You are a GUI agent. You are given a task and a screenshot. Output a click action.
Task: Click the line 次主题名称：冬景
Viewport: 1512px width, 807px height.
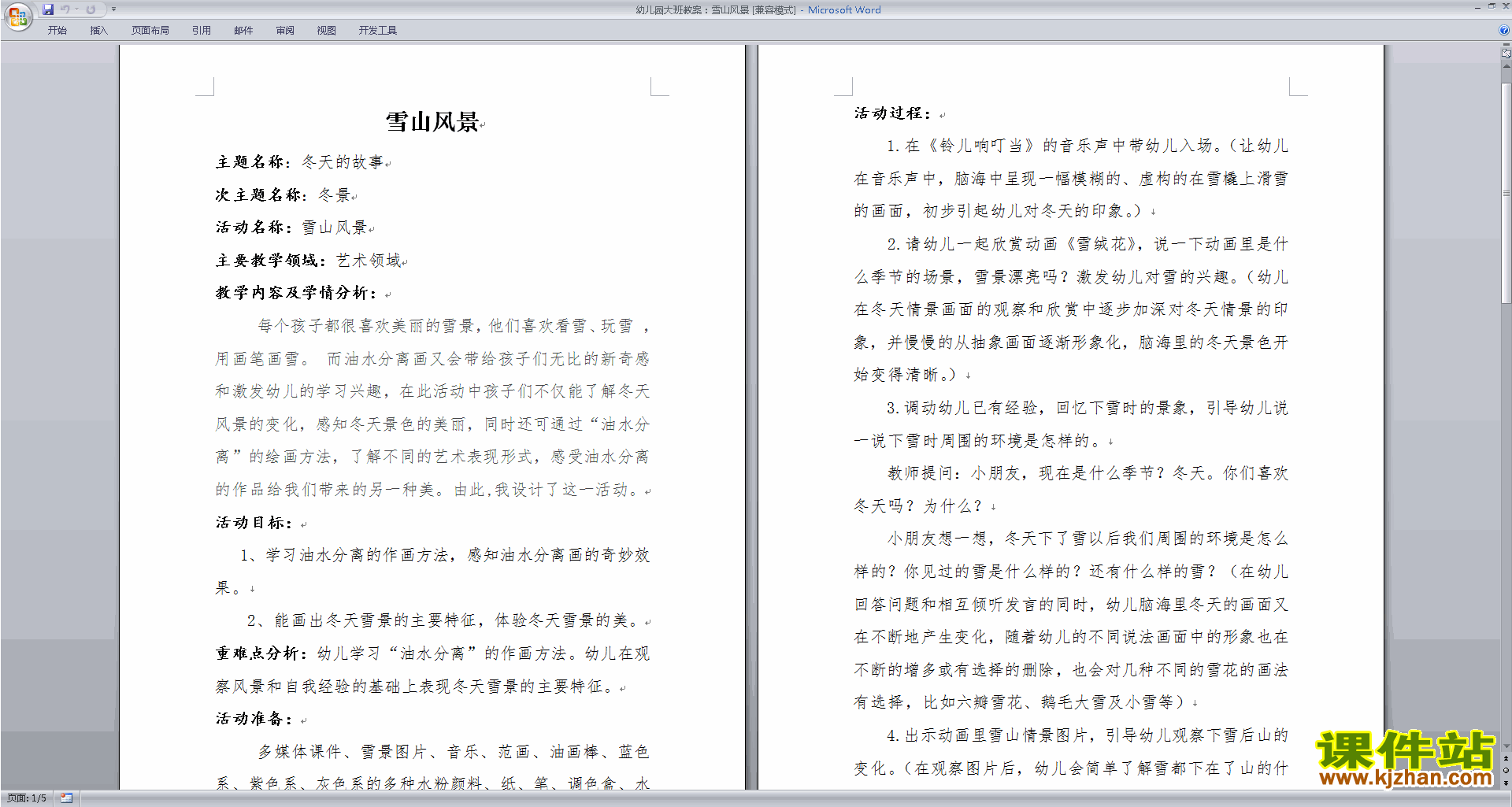tap(283, 195)
